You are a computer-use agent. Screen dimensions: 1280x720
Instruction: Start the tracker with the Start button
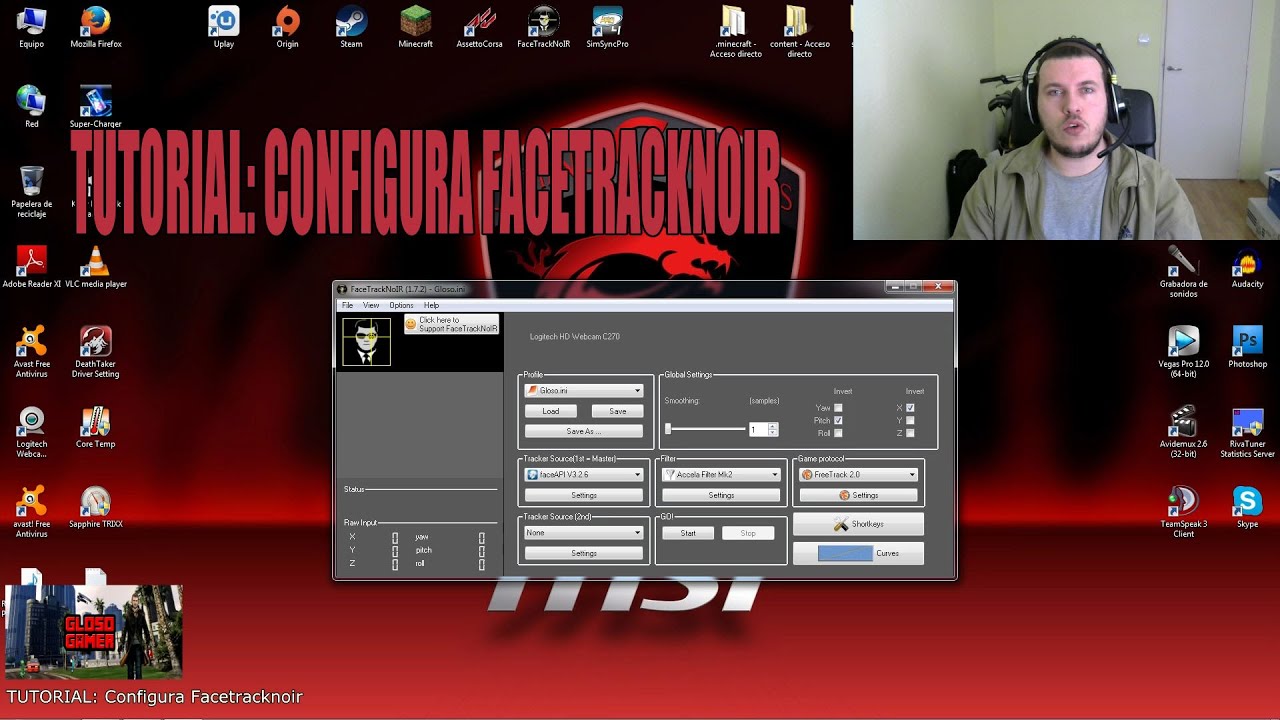(688, 533)
